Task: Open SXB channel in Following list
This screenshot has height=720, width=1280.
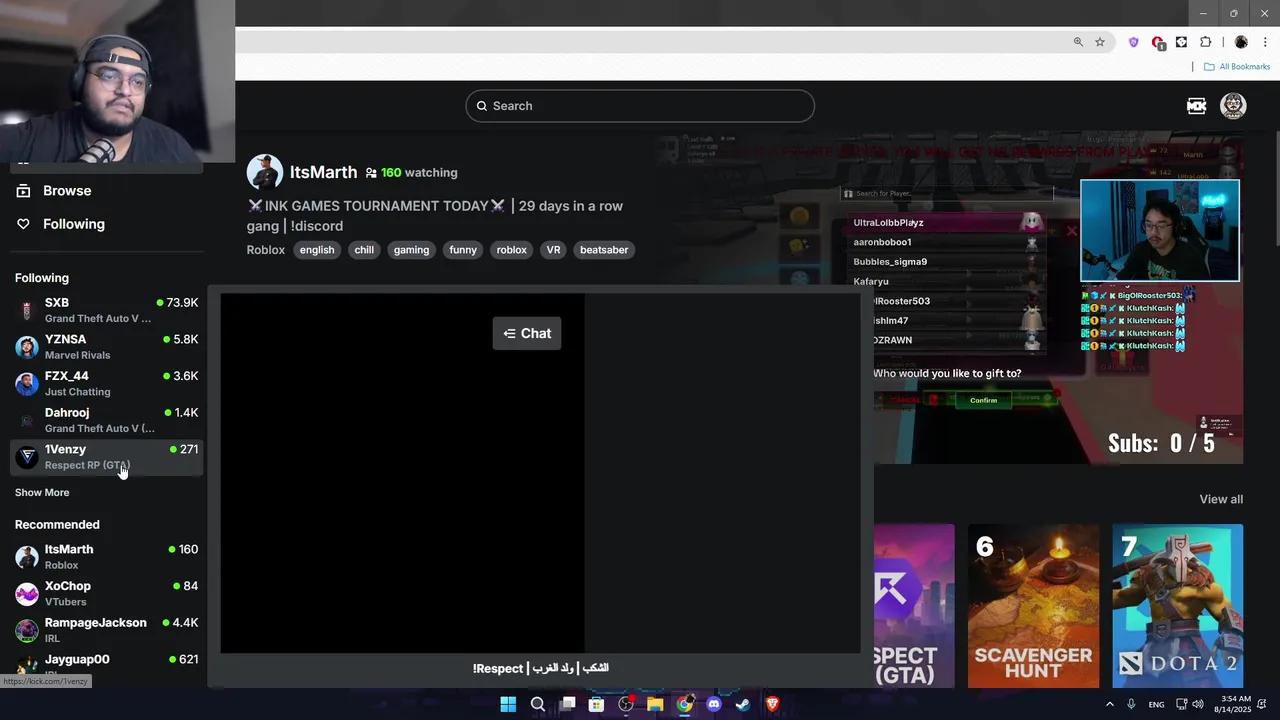Action: tap(107, 310)
